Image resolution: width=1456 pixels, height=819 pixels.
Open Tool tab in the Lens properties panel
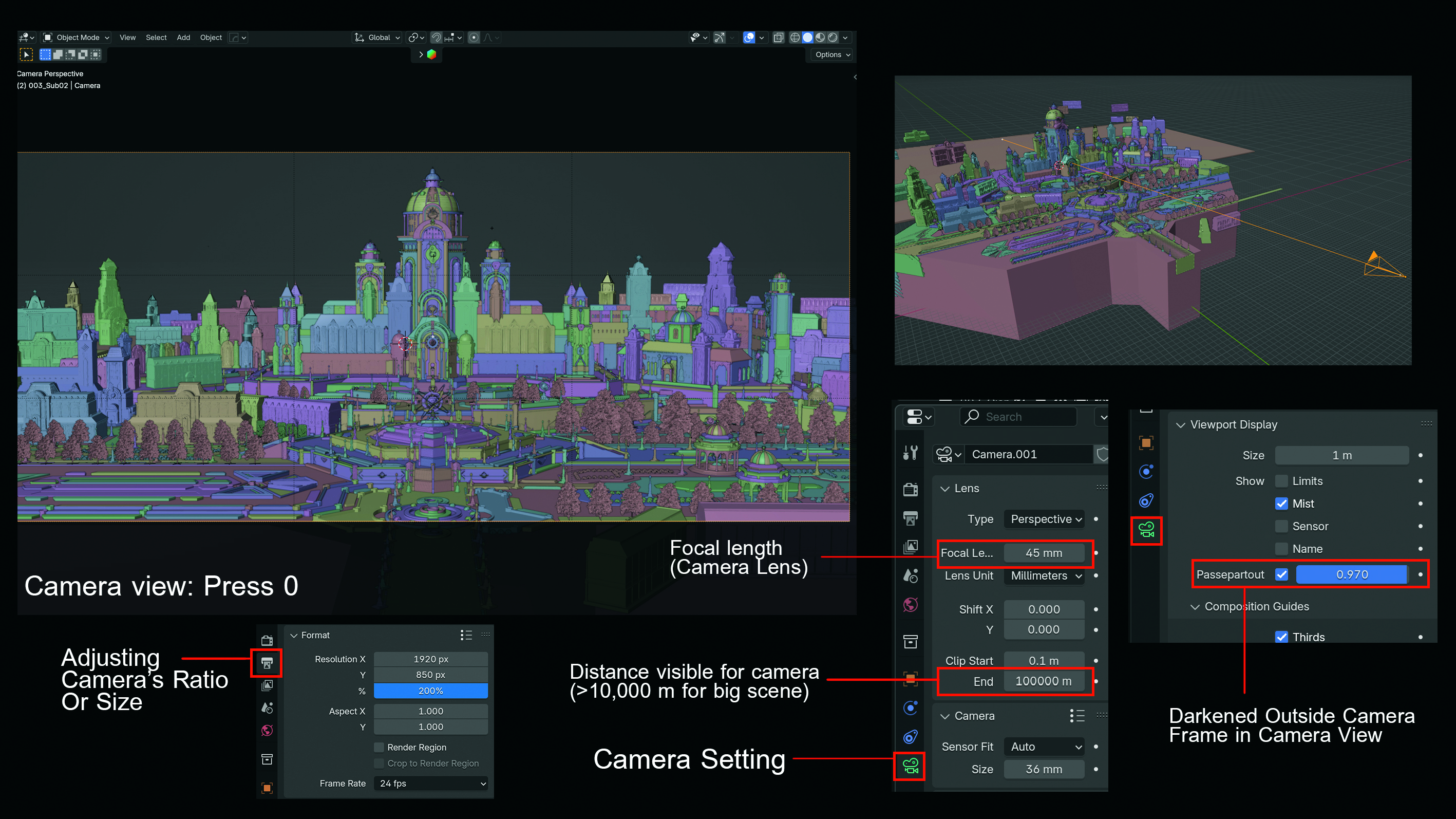pos(910,453)
